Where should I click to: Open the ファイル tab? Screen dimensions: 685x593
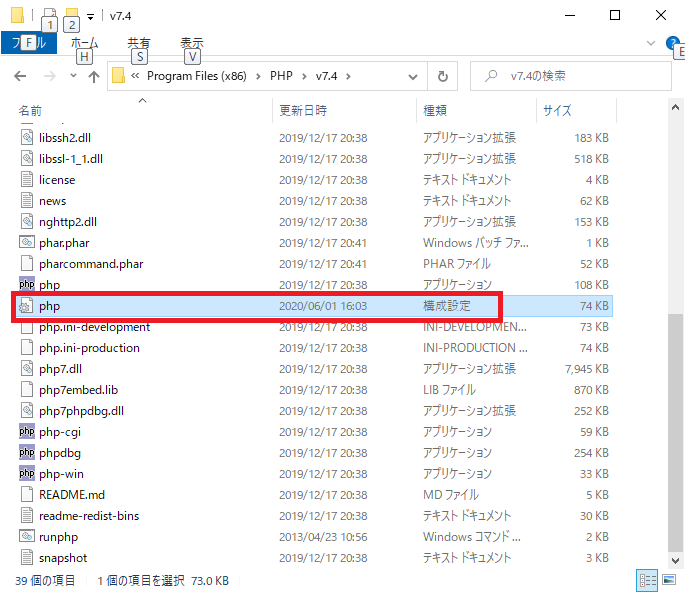(x=29, y=43)
